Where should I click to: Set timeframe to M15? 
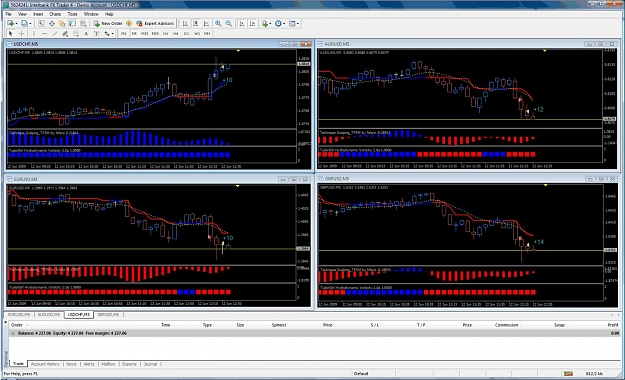pos(145,33)
